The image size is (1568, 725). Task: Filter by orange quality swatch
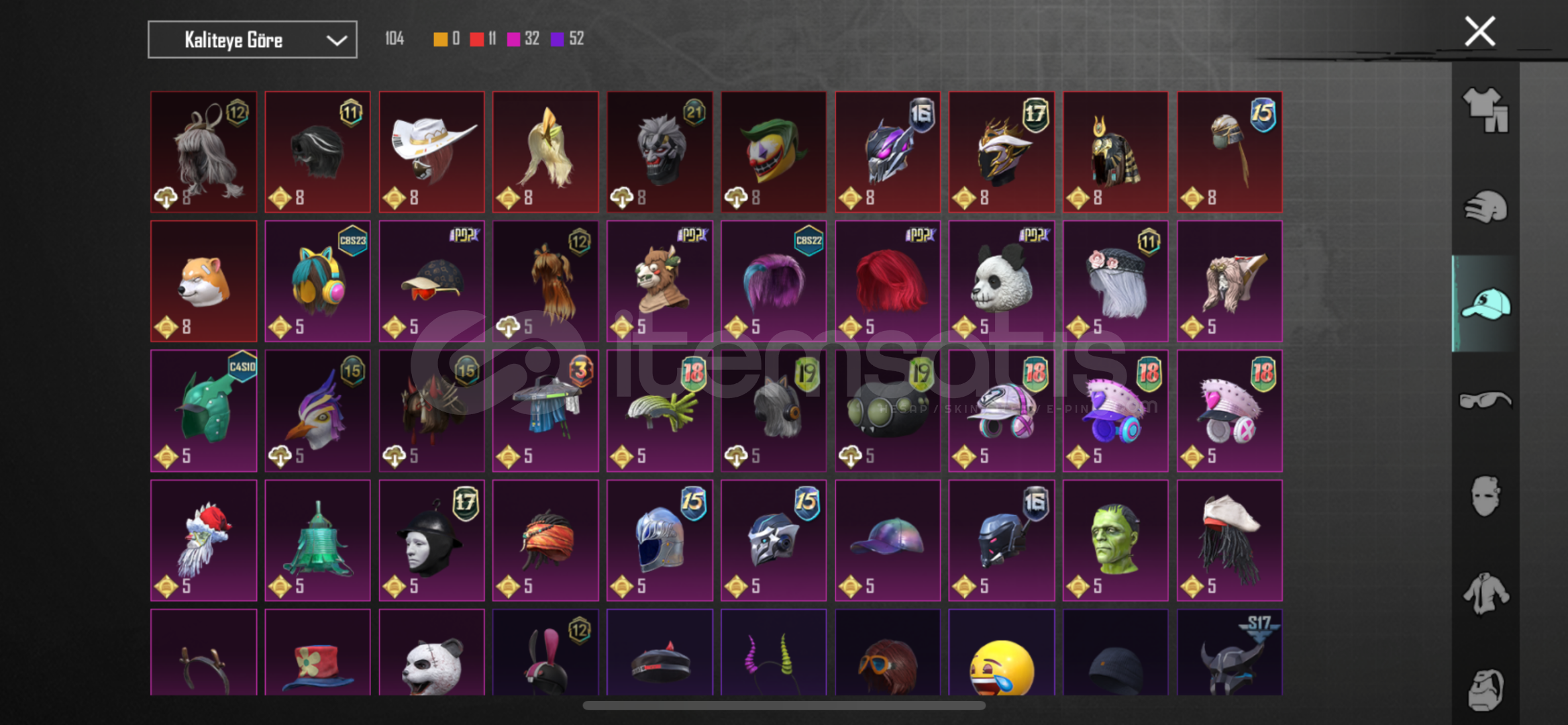pyautogui.click(x=447, y=39)
